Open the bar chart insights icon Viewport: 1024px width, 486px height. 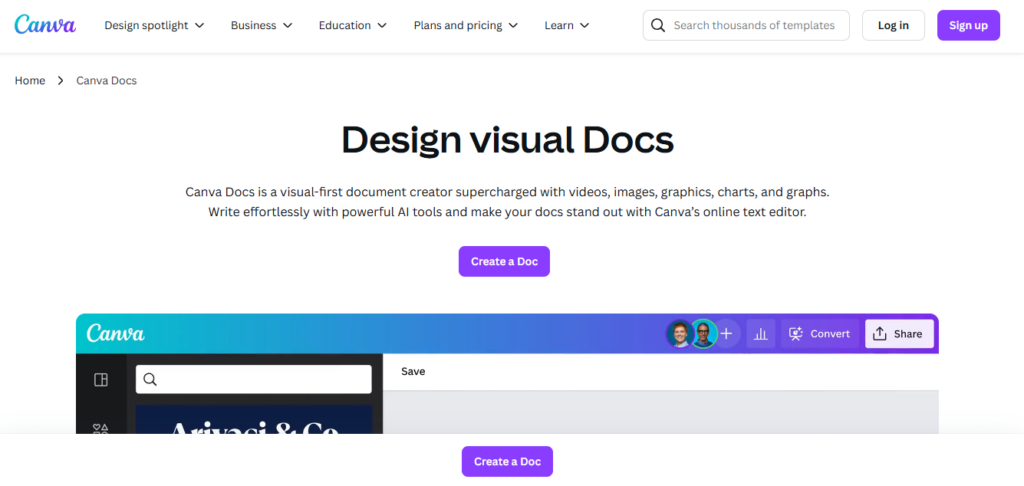tap(760, 334)
